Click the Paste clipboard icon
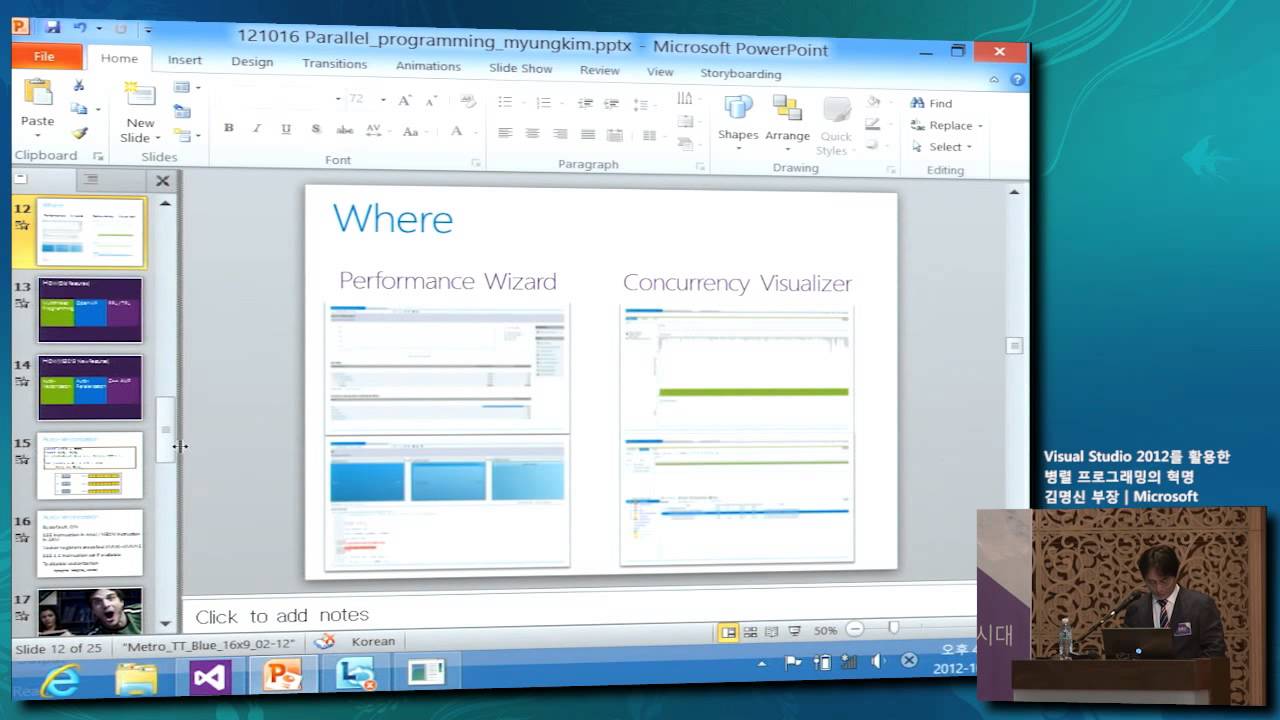1280x720 pixels. click(x=38, y=92)
